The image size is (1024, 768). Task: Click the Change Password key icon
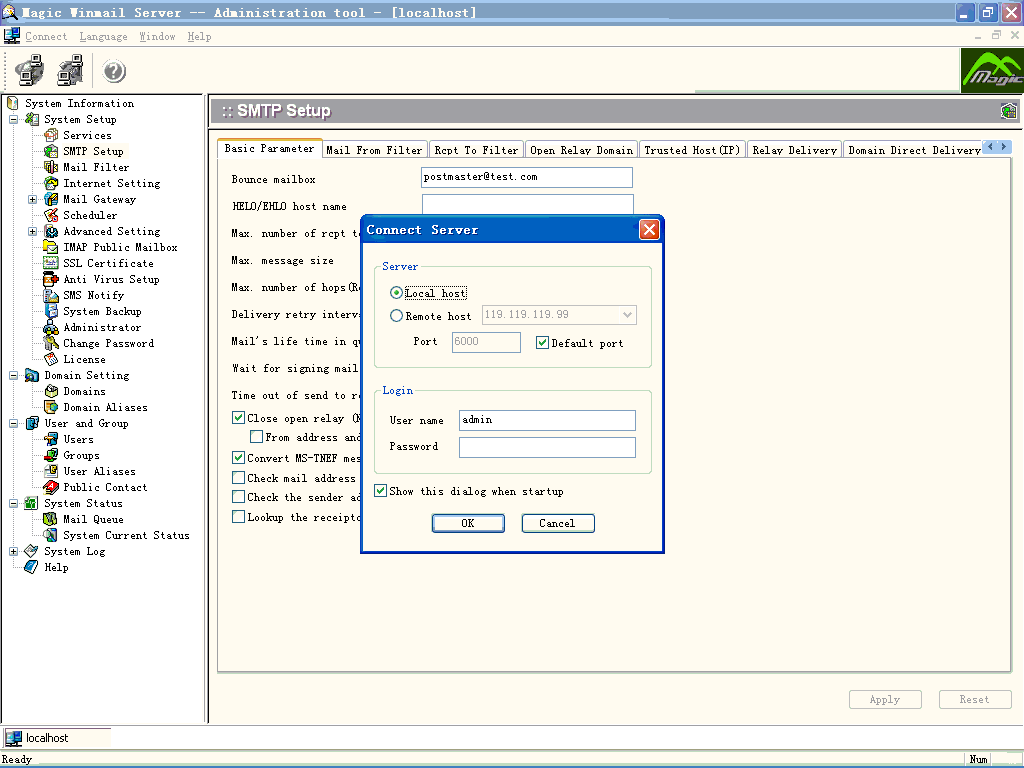pyautogui.click(x=51, y=344)
